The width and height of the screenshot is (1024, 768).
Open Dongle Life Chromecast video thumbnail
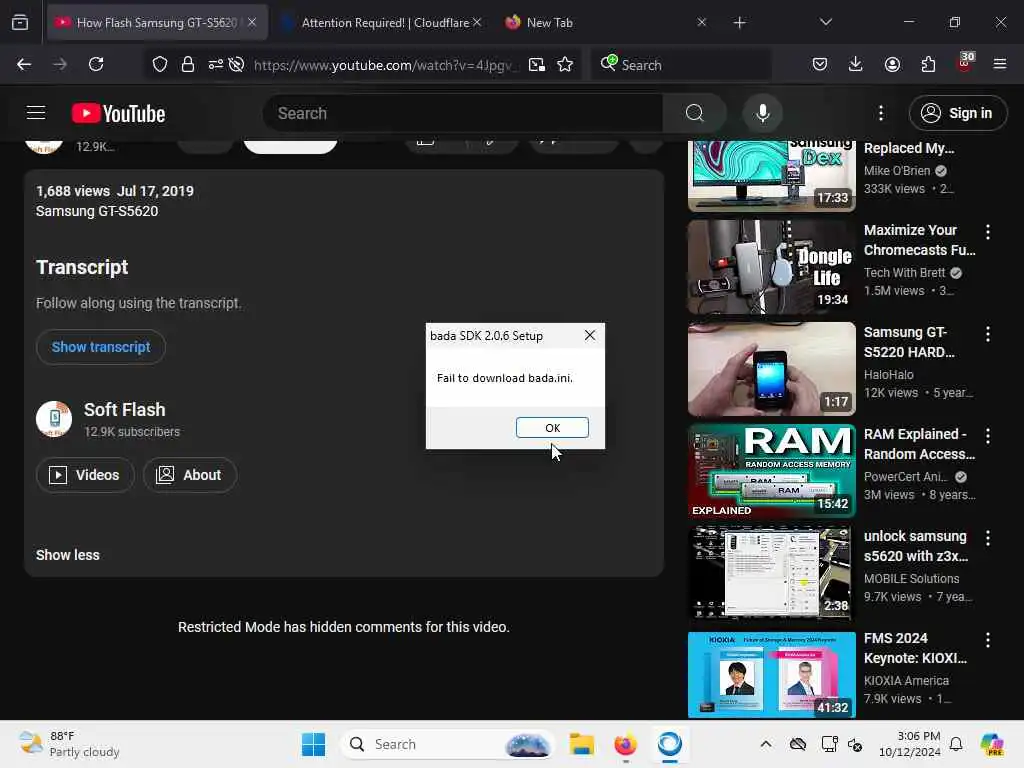[771, 266]
